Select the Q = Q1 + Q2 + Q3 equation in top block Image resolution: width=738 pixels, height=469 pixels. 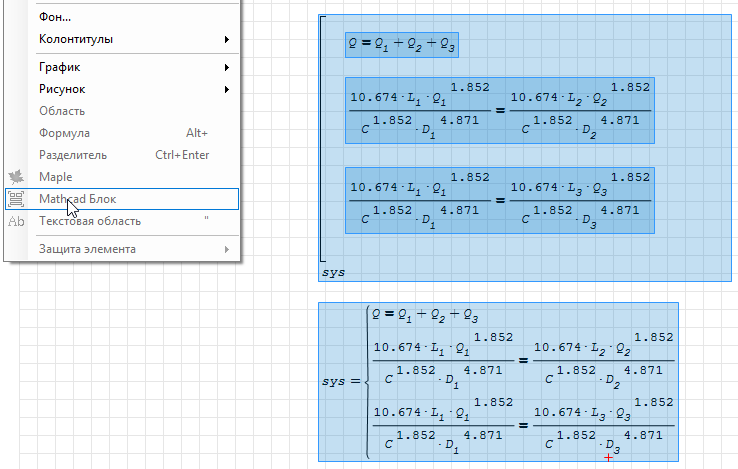(403, 44)
